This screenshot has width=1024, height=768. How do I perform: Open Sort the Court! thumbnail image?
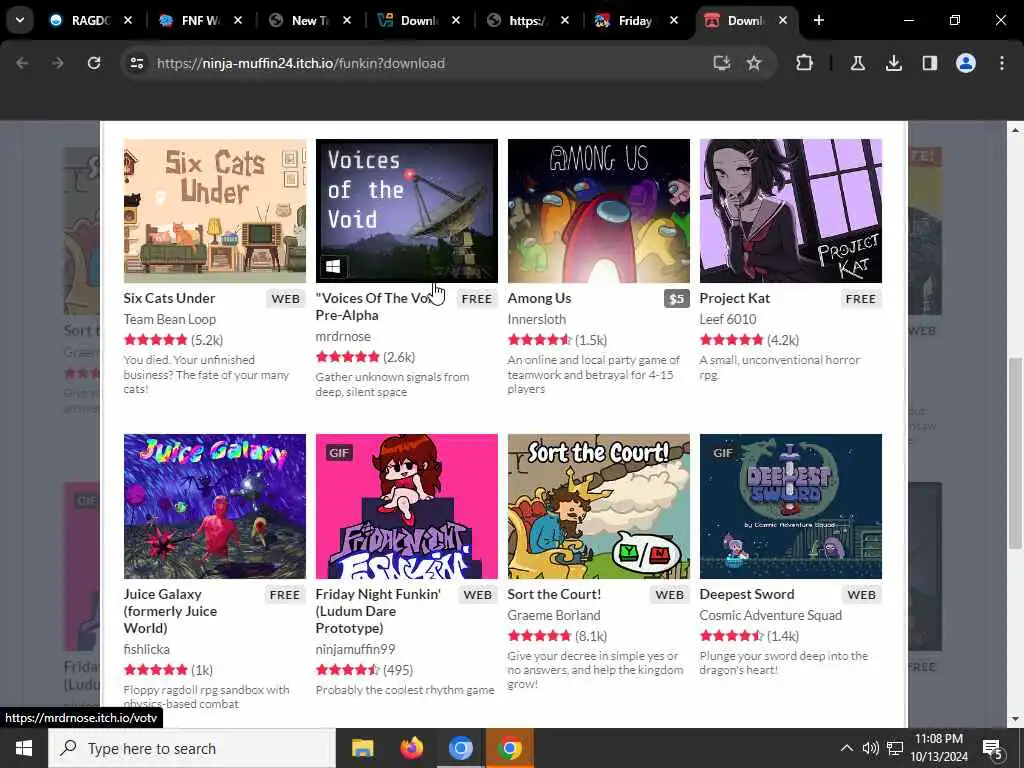tap(598, 506)
